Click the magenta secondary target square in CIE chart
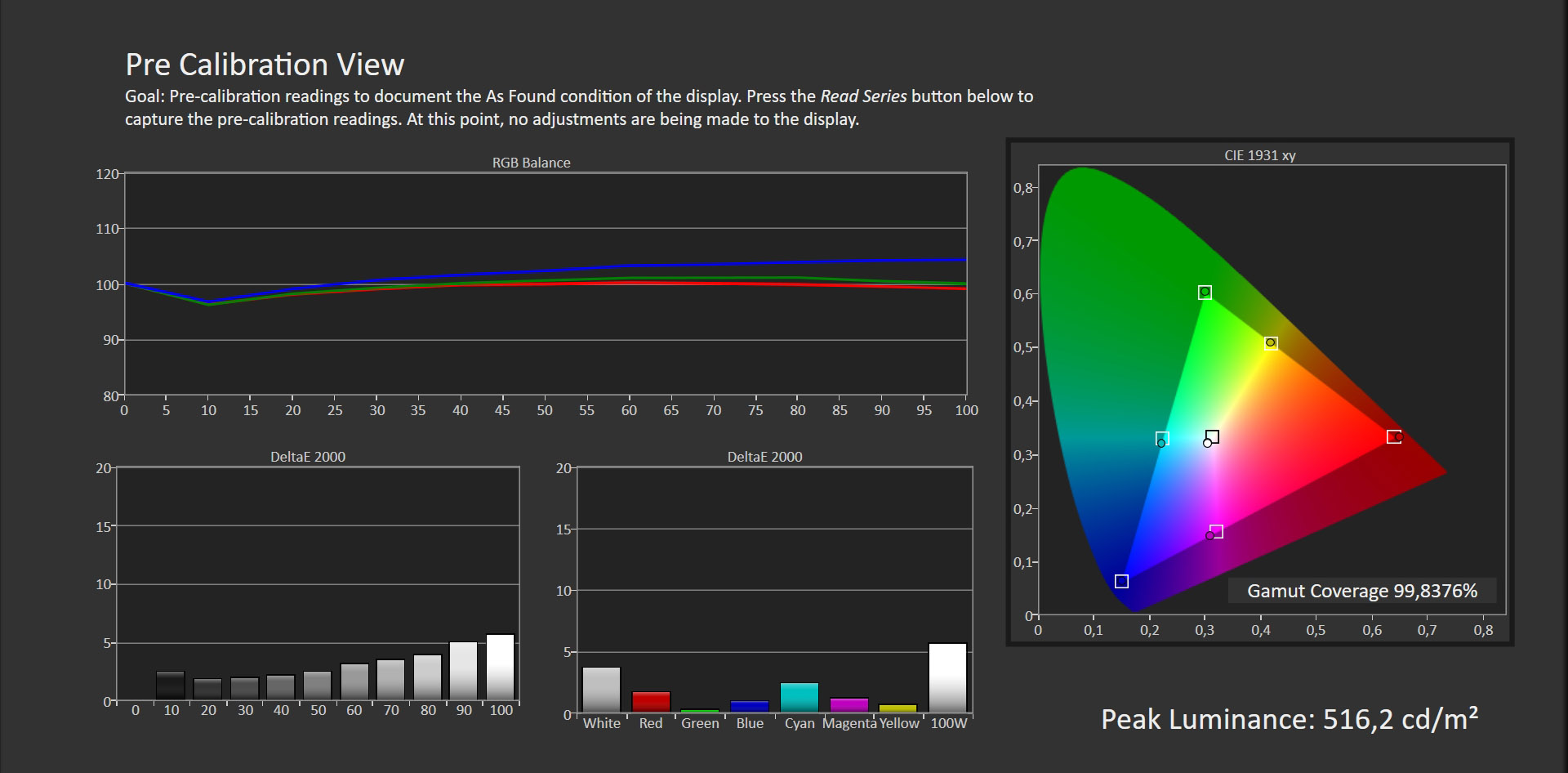The height and width of the screenshot is (773, 1568). tap(1216, 532)
